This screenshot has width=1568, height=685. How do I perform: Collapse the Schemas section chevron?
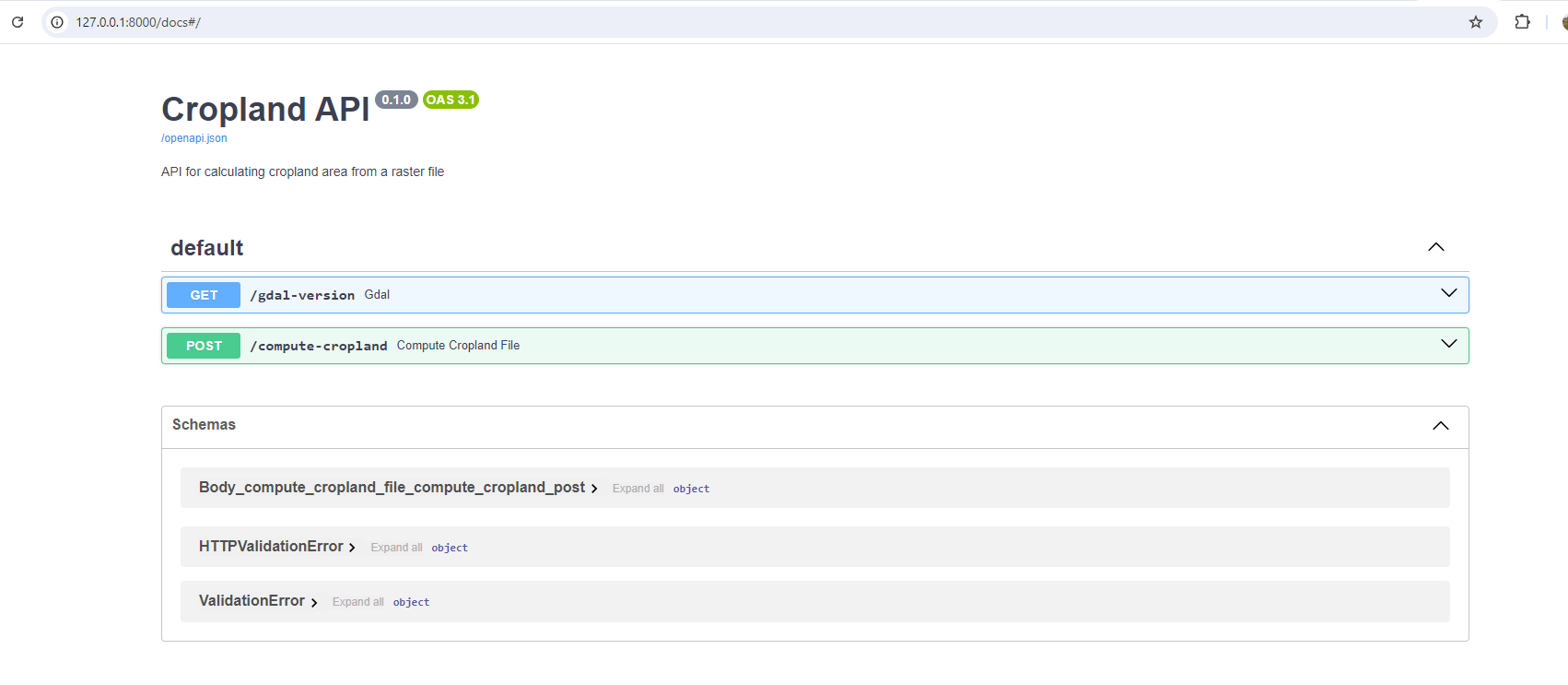click(1441, 426)
